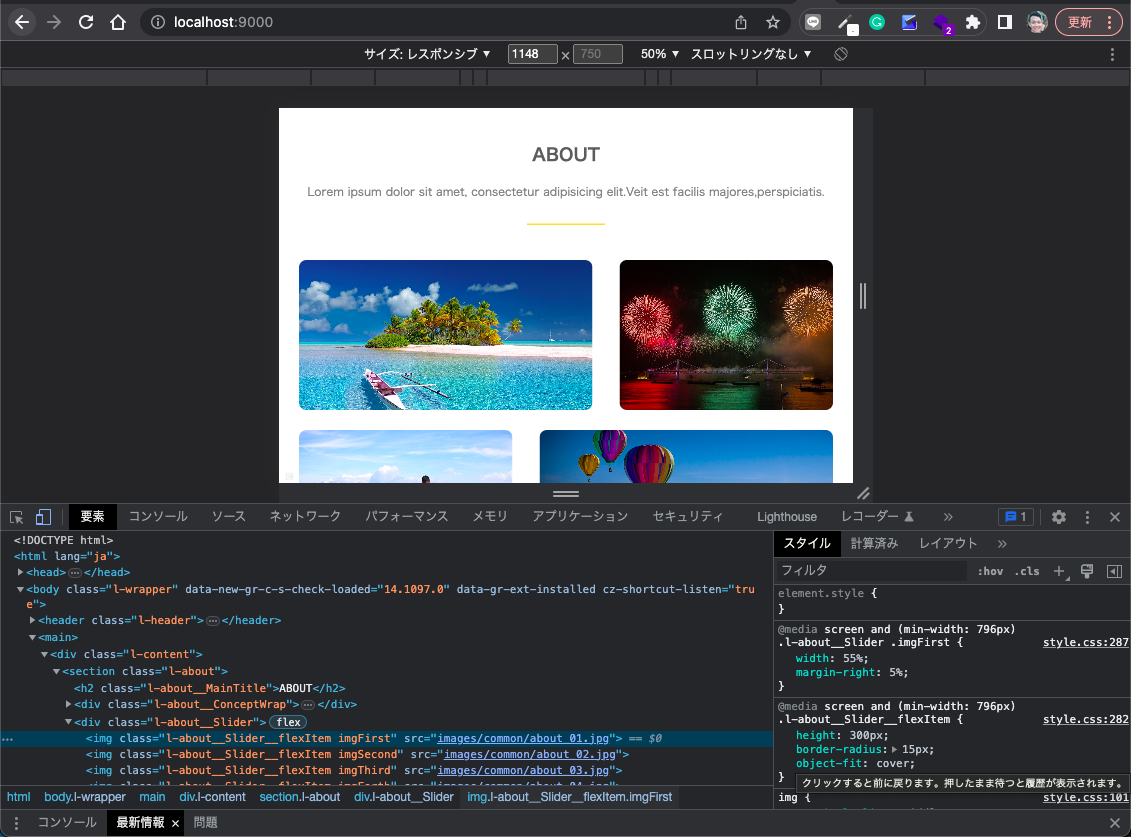The width and height of the screenshot is (1131, 837).
Task: Click the browser forward arrow
Action: (x=54, y=22)
